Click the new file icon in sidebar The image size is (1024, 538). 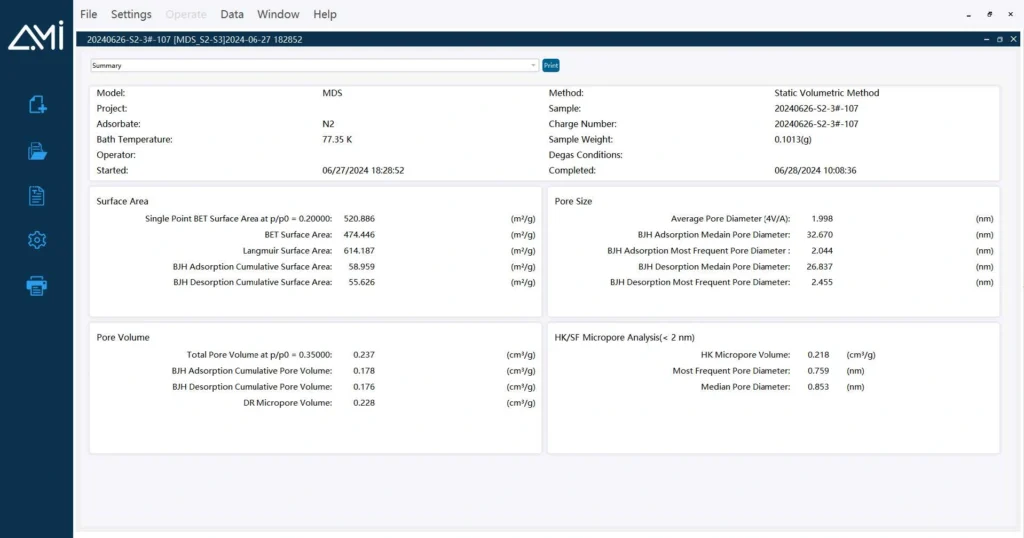[x=37, y=104]
